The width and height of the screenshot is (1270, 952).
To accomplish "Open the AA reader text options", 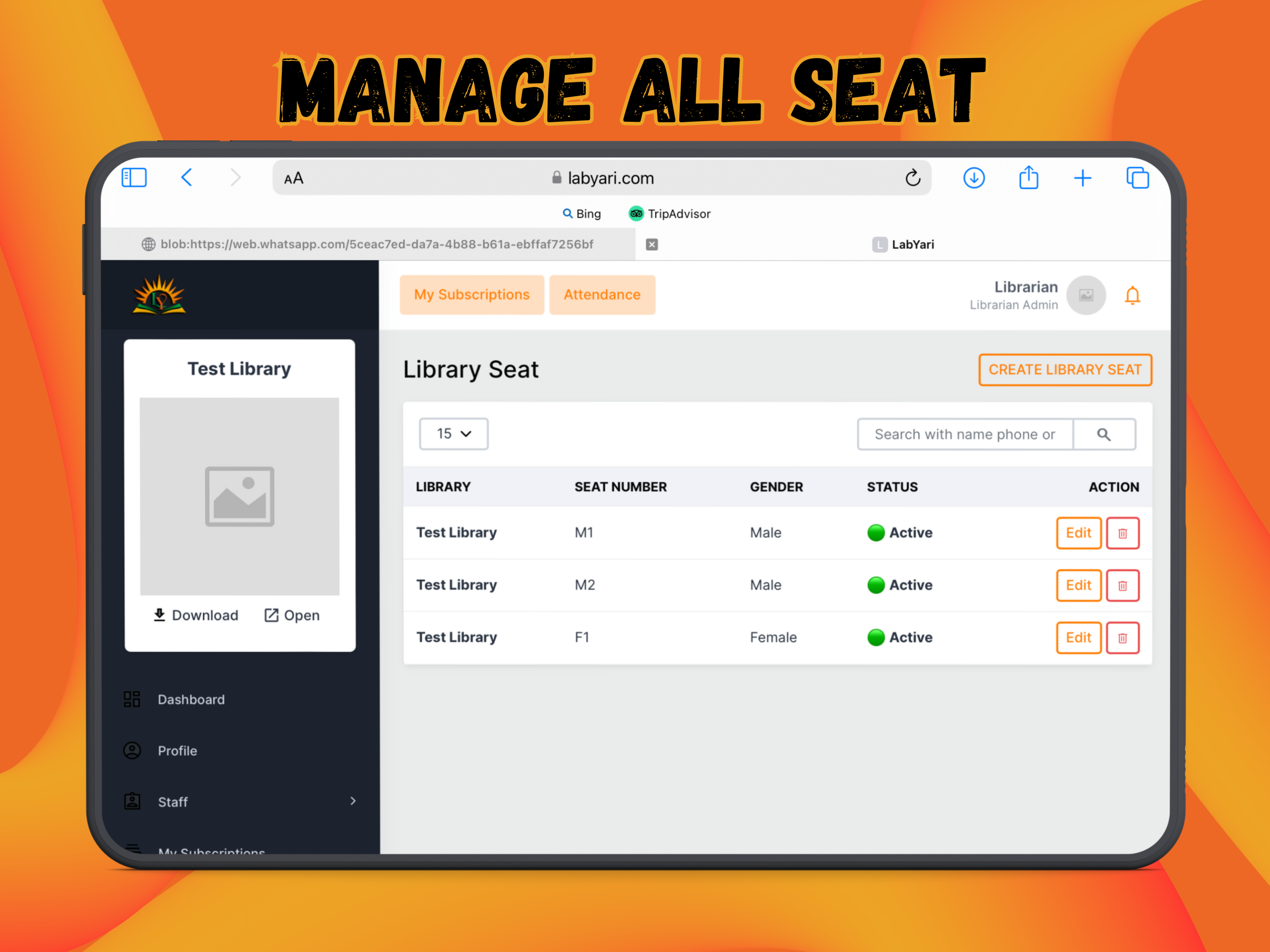I will click(293, 178).
